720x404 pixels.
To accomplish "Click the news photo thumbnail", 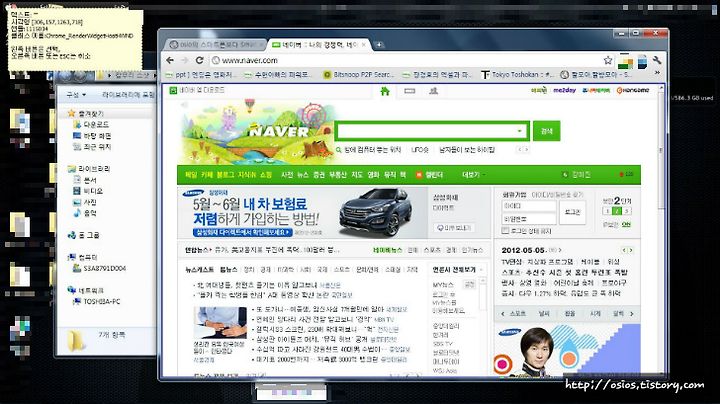I will [220, 323].
